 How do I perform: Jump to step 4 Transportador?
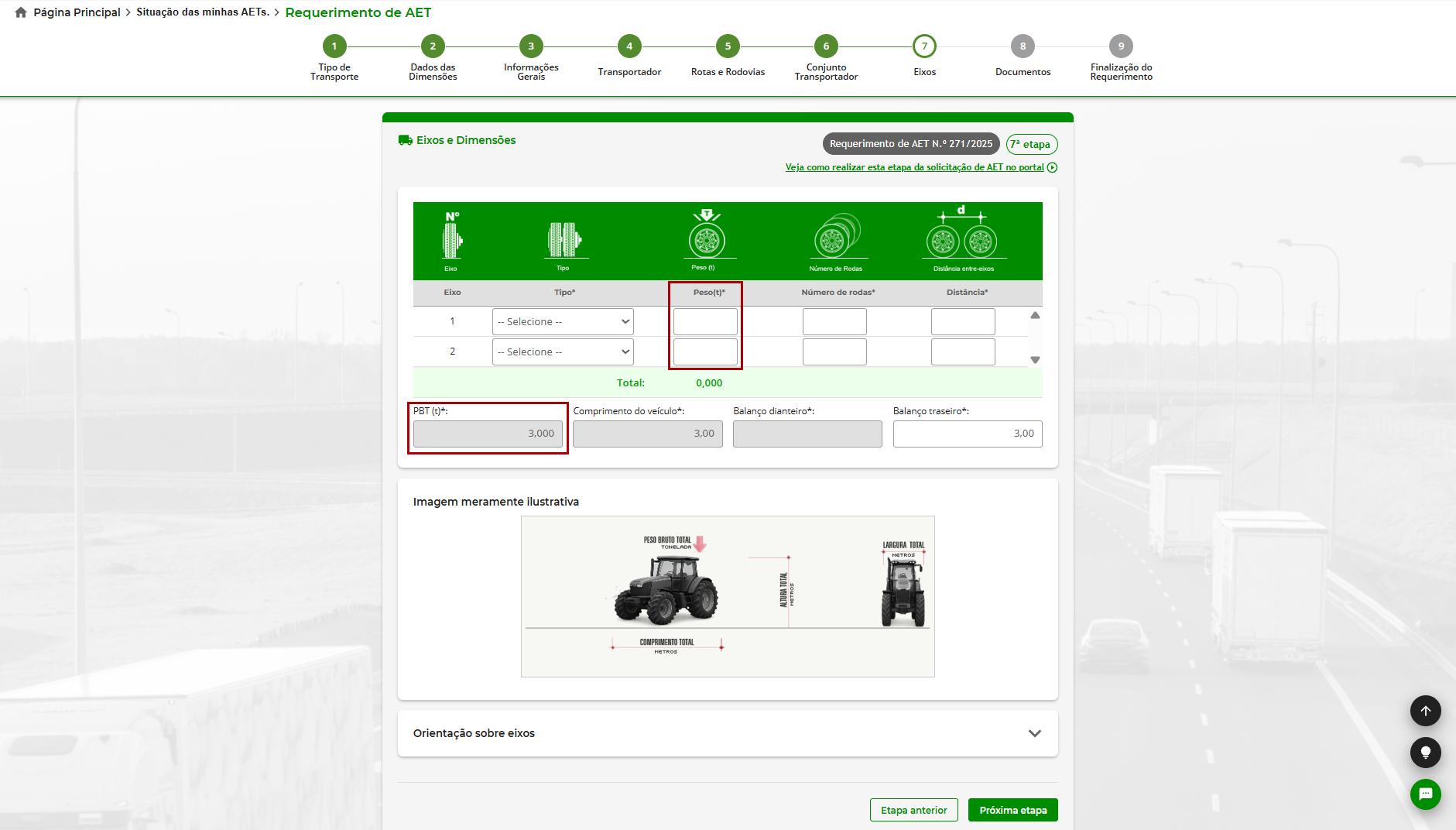(x=629, y=46)
